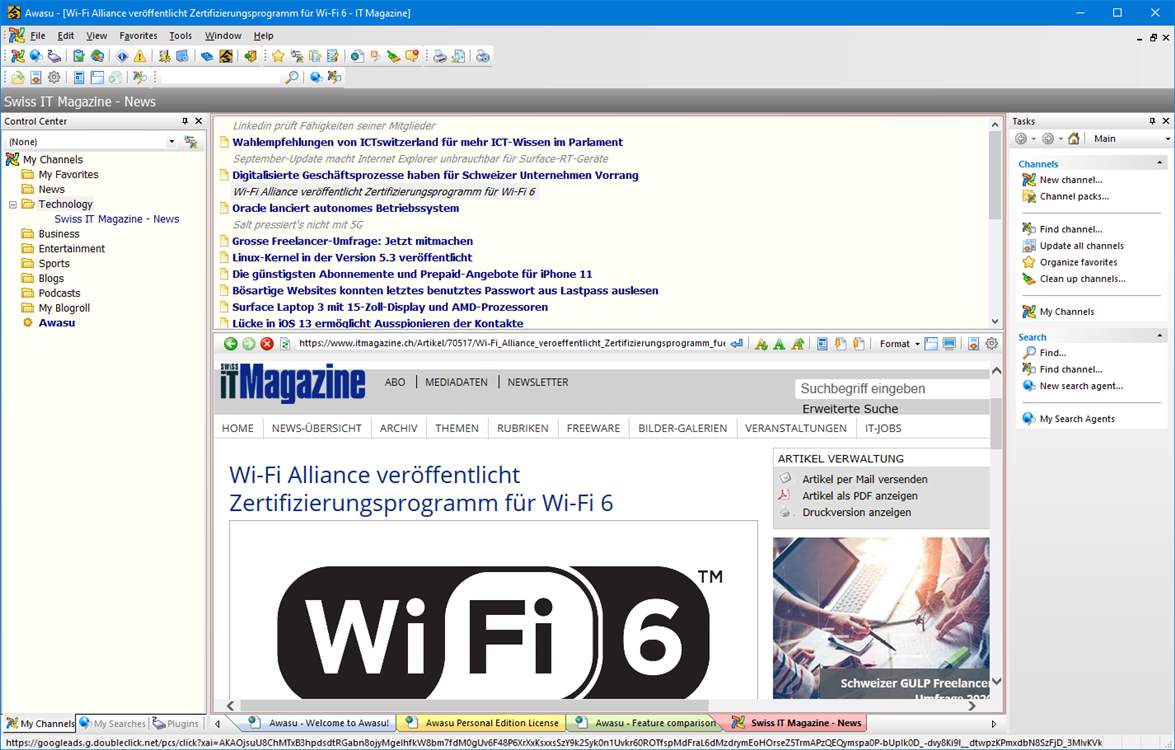Open the (None) filter dropdown in Control Center

point(172,142)
